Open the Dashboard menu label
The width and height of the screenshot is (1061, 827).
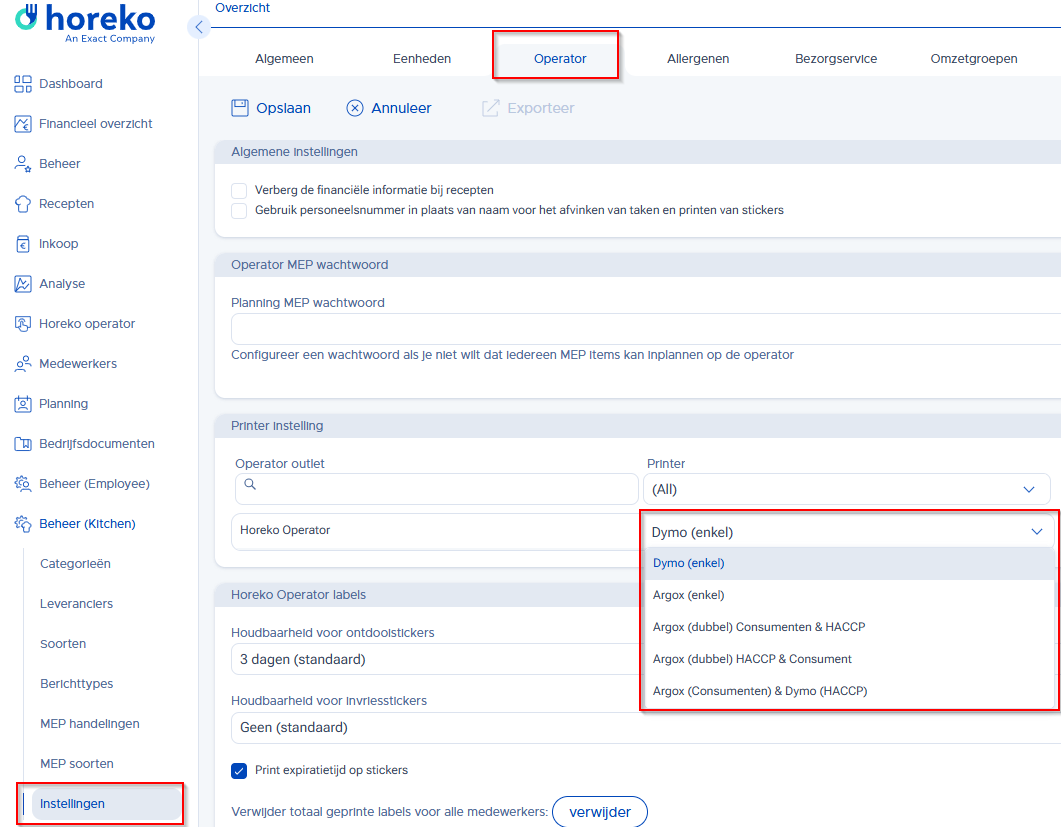click(71, 84)
